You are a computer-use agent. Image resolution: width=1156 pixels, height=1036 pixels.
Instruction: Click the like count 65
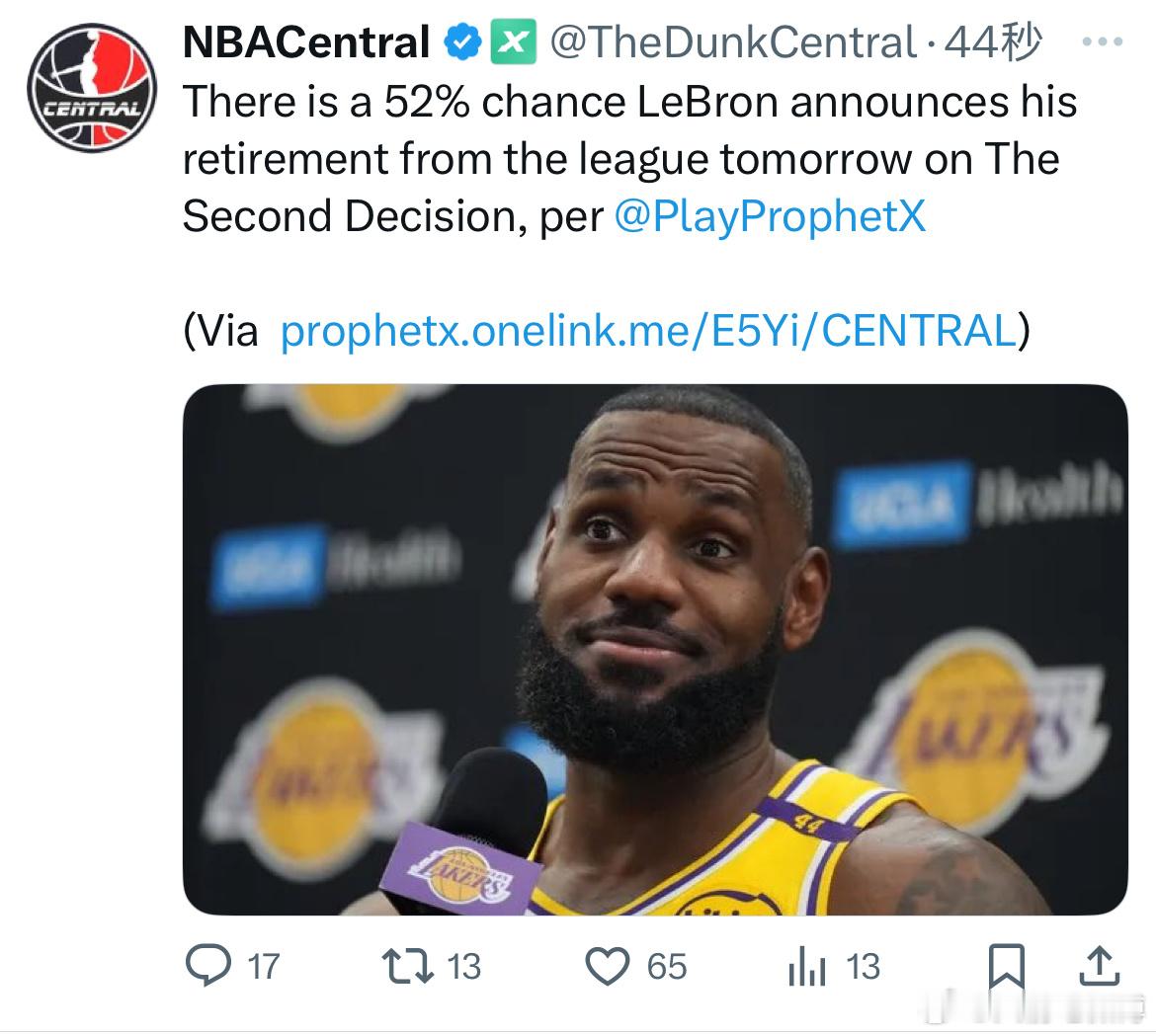pos(667,966)
